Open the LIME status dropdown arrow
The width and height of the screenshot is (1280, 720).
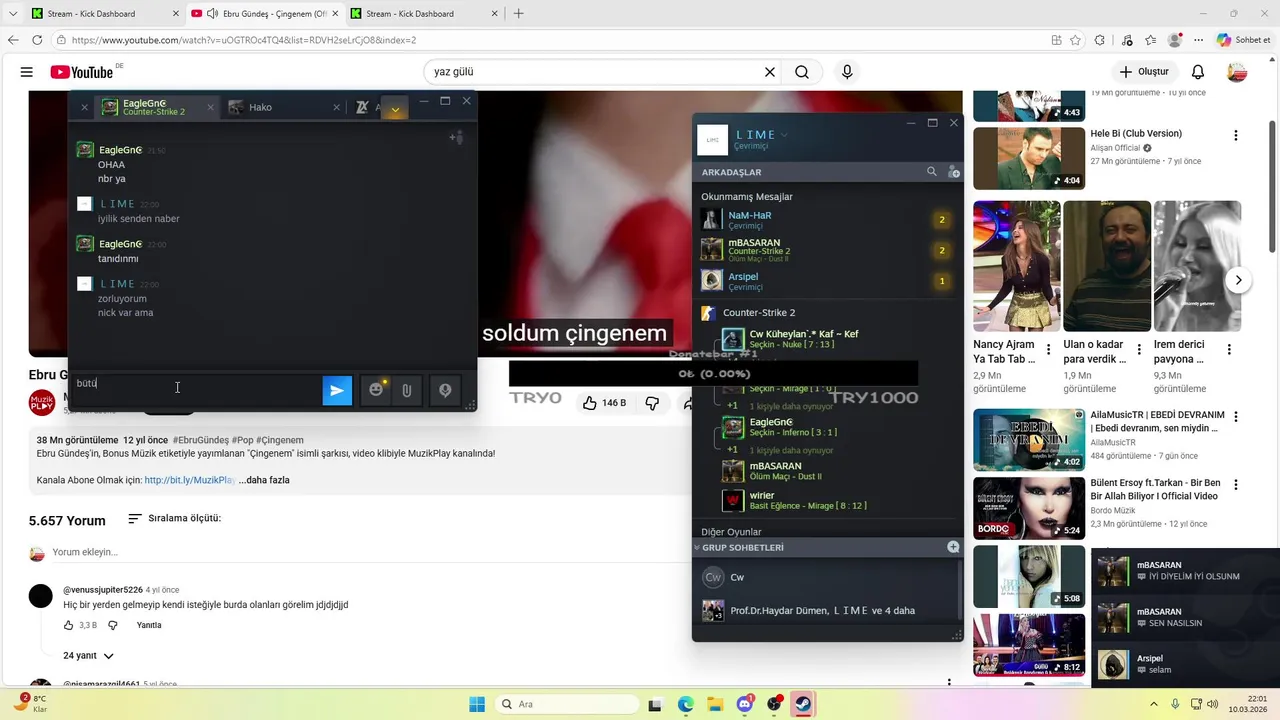tap(784, 134)
